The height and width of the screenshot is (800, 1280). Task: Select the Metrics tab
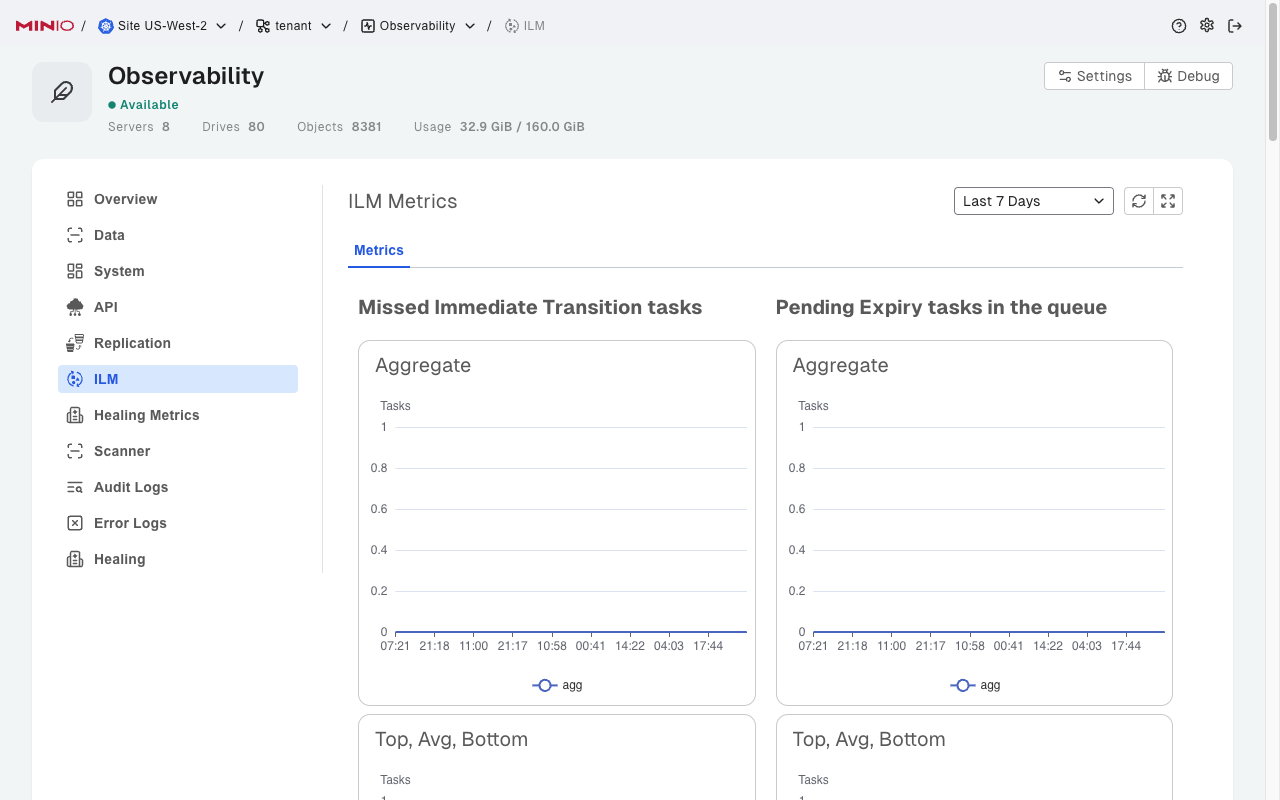379,250
